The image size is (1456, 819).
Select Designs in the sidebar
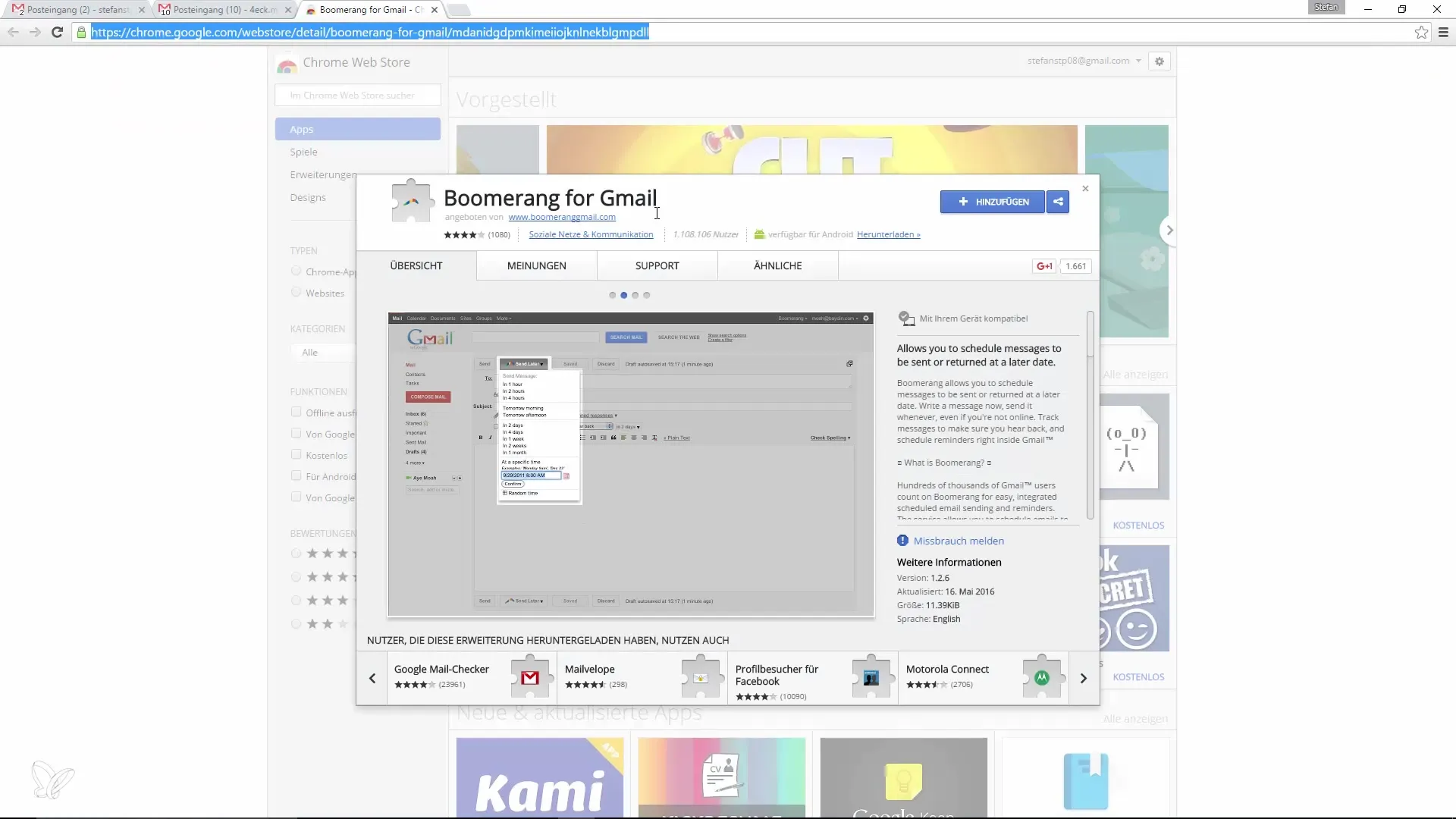coord(308,197)
